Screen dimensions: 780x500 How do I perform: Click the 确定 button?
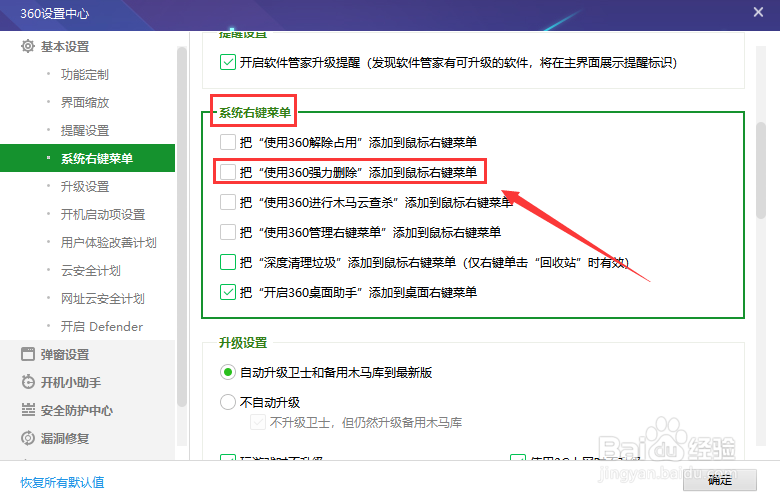(x=720, y=480)
